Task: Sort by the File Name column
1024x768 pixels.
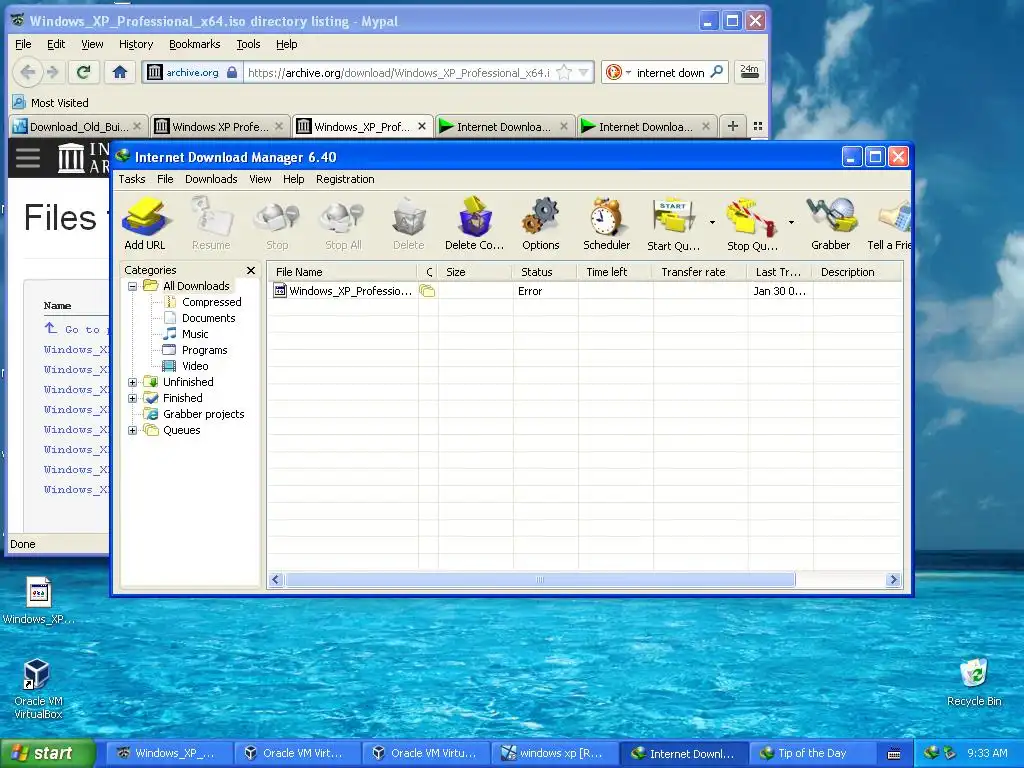Action: [342, 272]
